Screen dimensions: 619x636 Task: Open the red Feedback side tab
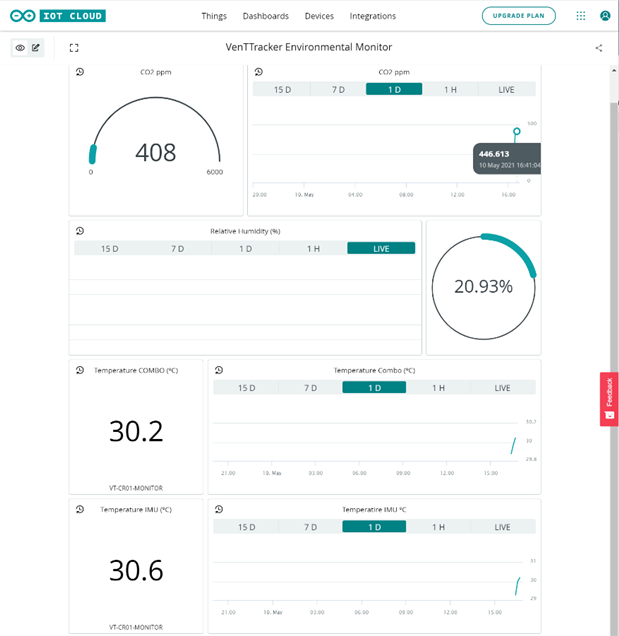609,399
